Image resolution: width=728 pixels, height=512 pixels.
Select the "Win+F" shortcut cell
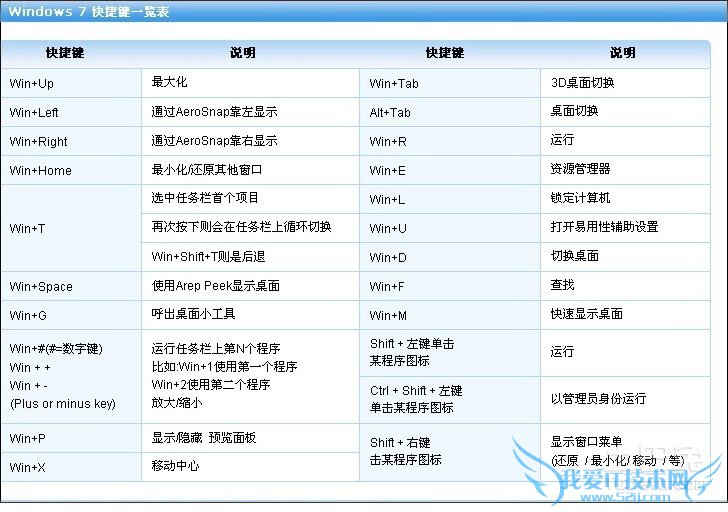click(x=450, y=286)
